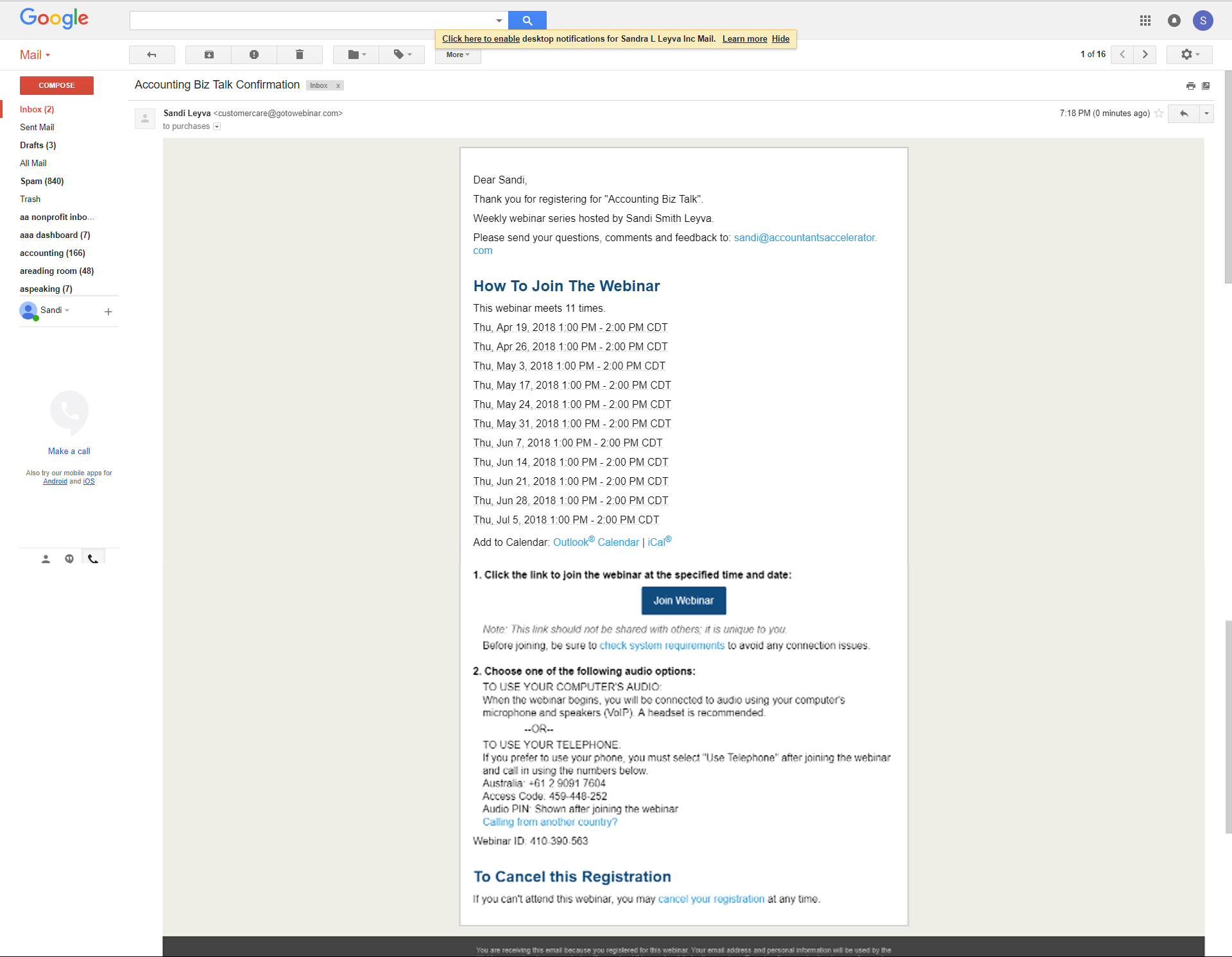Viewport: 1232px width, 957px height.
Task: Click the Report spam icon
Action: 254,55
